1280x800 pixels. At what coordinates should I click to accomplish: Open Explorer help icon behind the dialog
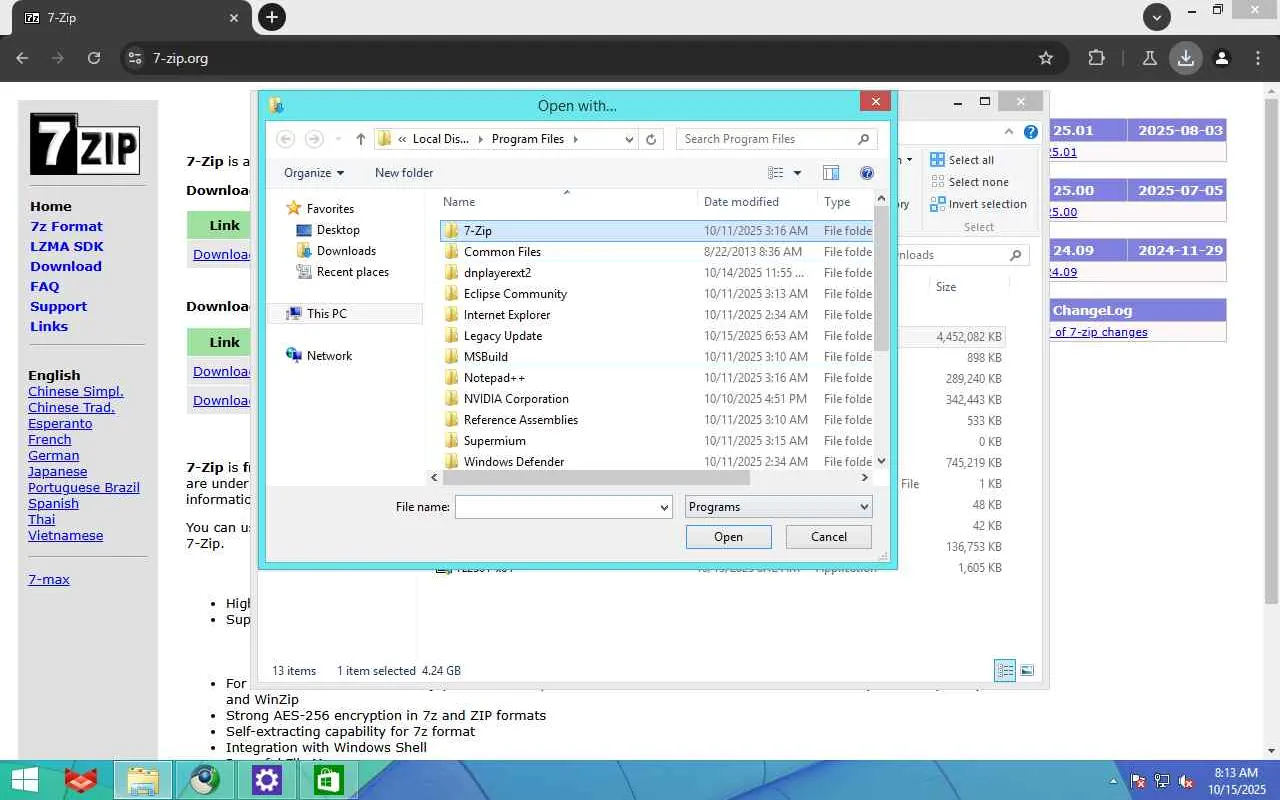tap(1031, 132)
